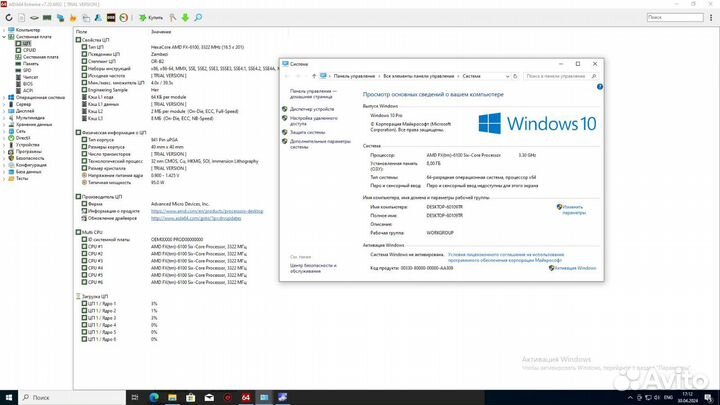Open the aida64.com driver updates link
Viewport: 720px width, 405px height.
pyautogui.click(x=196, y=218)
